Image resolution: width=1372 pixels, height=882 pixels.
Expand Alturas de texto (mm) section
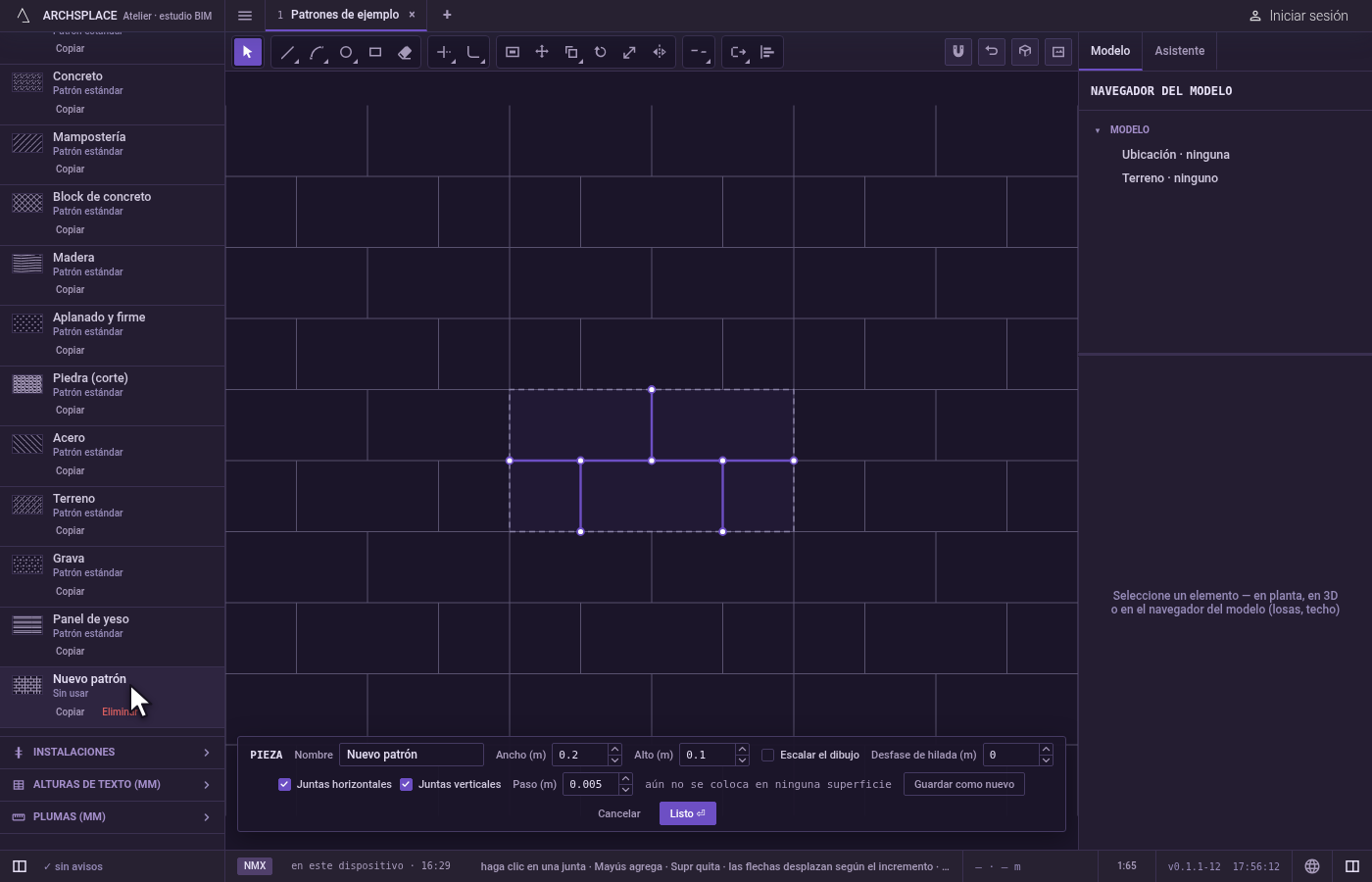point(113,785)
